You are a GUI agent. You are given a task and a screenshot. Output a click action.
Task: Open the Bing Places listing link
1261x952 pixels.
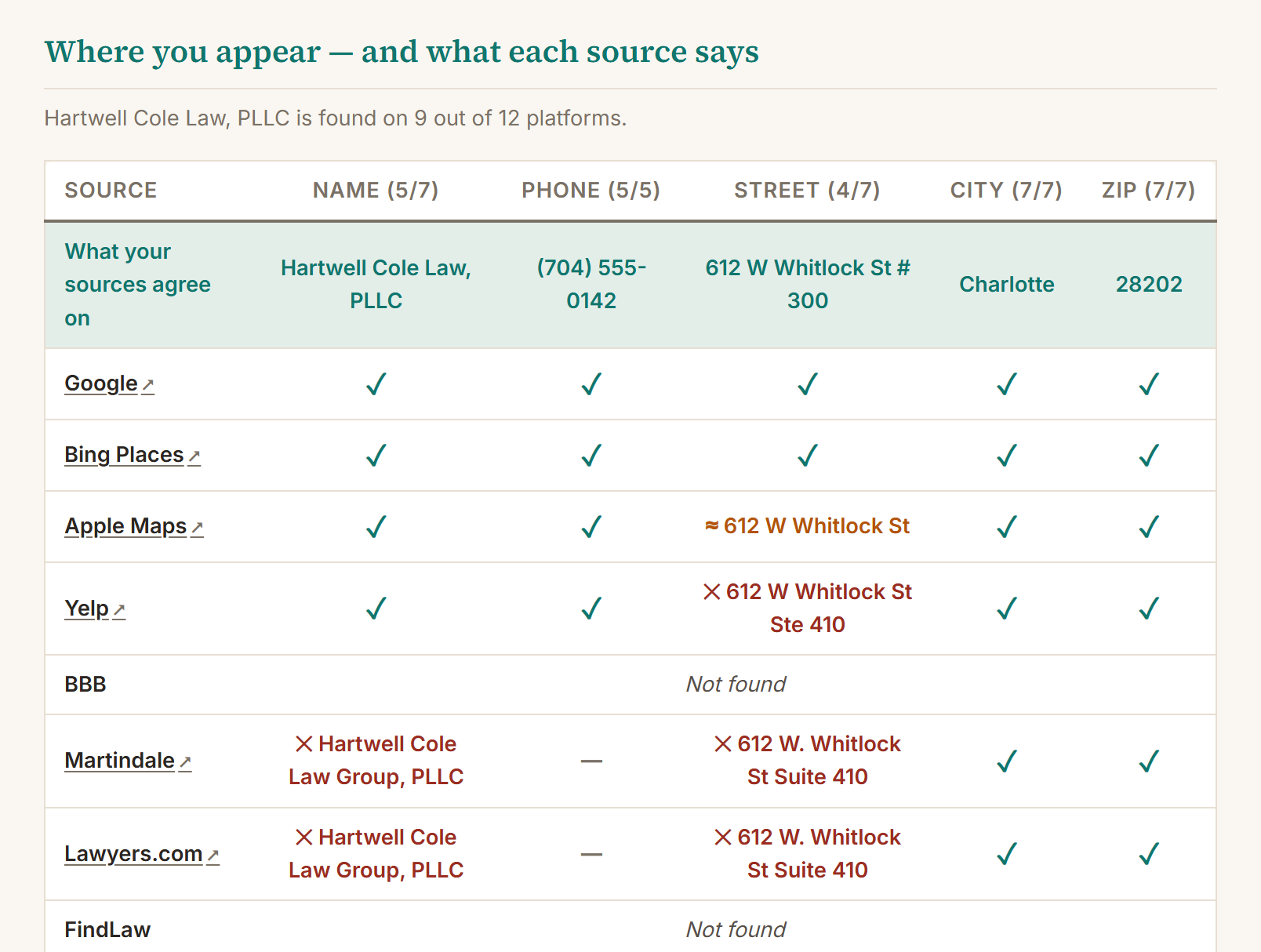[133, 455]
